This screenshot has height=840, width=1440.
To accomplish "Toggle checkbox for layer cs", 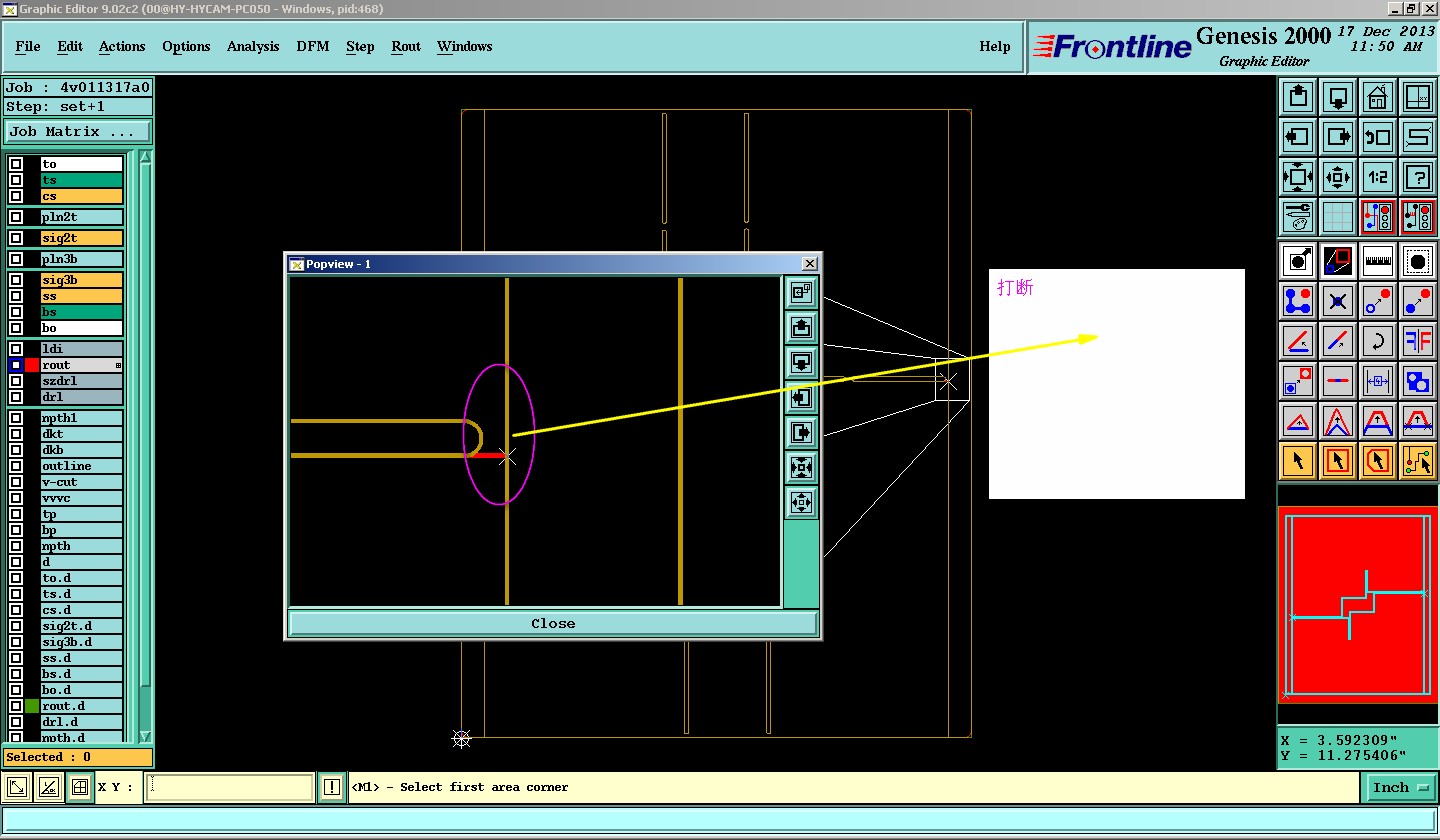I will click(16, 196).
